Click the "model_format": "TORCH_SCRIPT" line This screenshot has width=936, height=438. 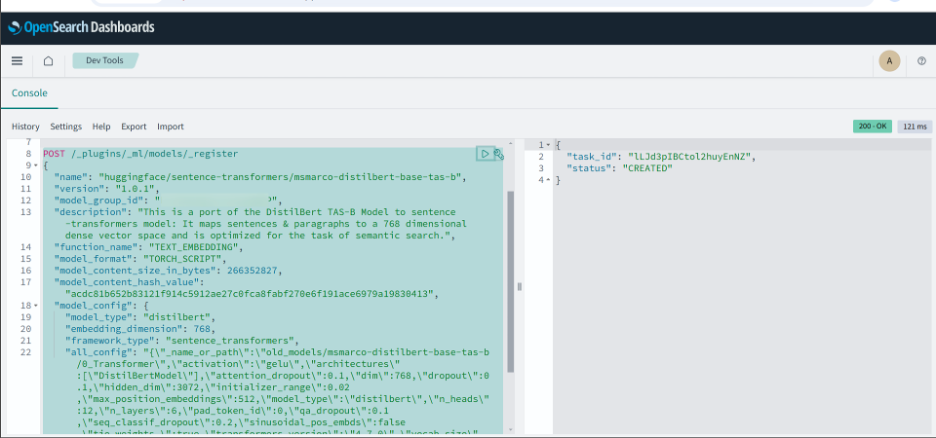tap(140, 258)
